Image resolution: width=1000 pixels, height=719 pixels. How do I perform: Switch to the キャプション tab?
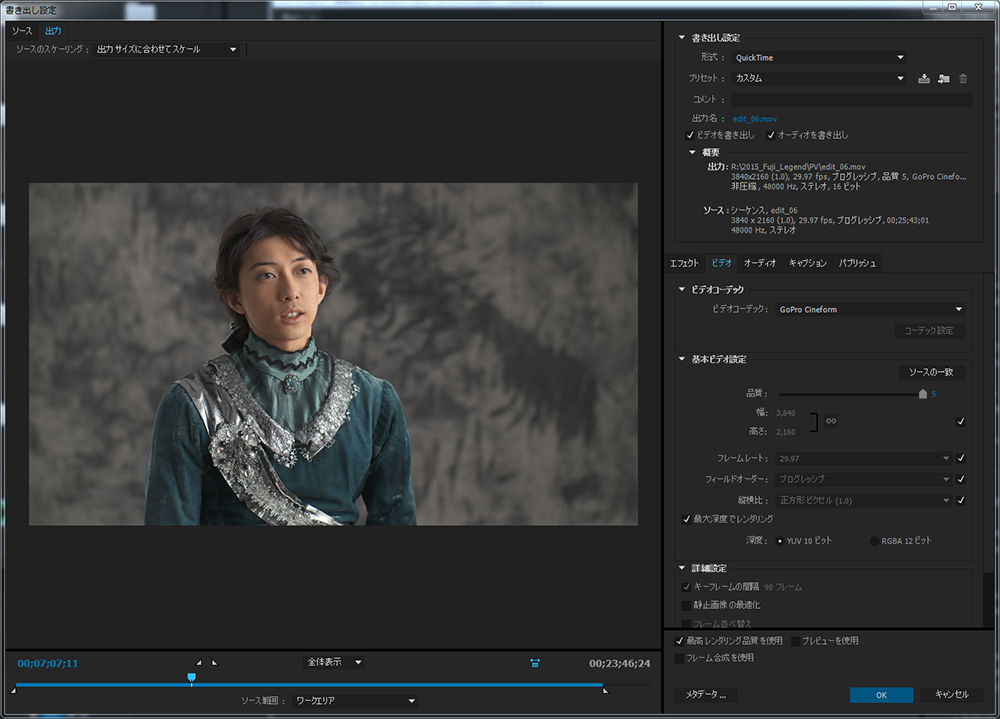pos(807,263)
